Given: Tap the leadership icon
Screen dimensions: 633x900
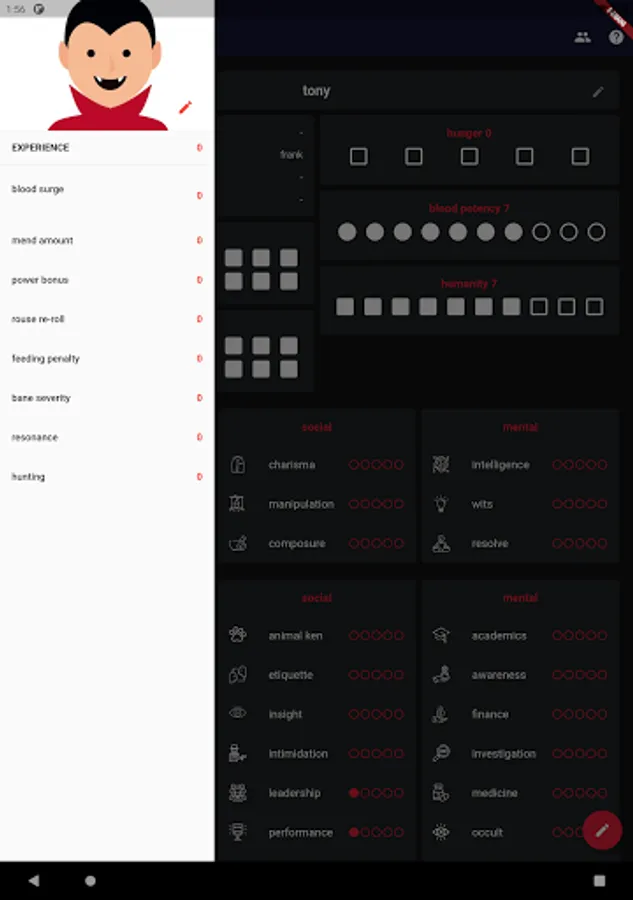Looking at the screenshot, I should point(238,793).
